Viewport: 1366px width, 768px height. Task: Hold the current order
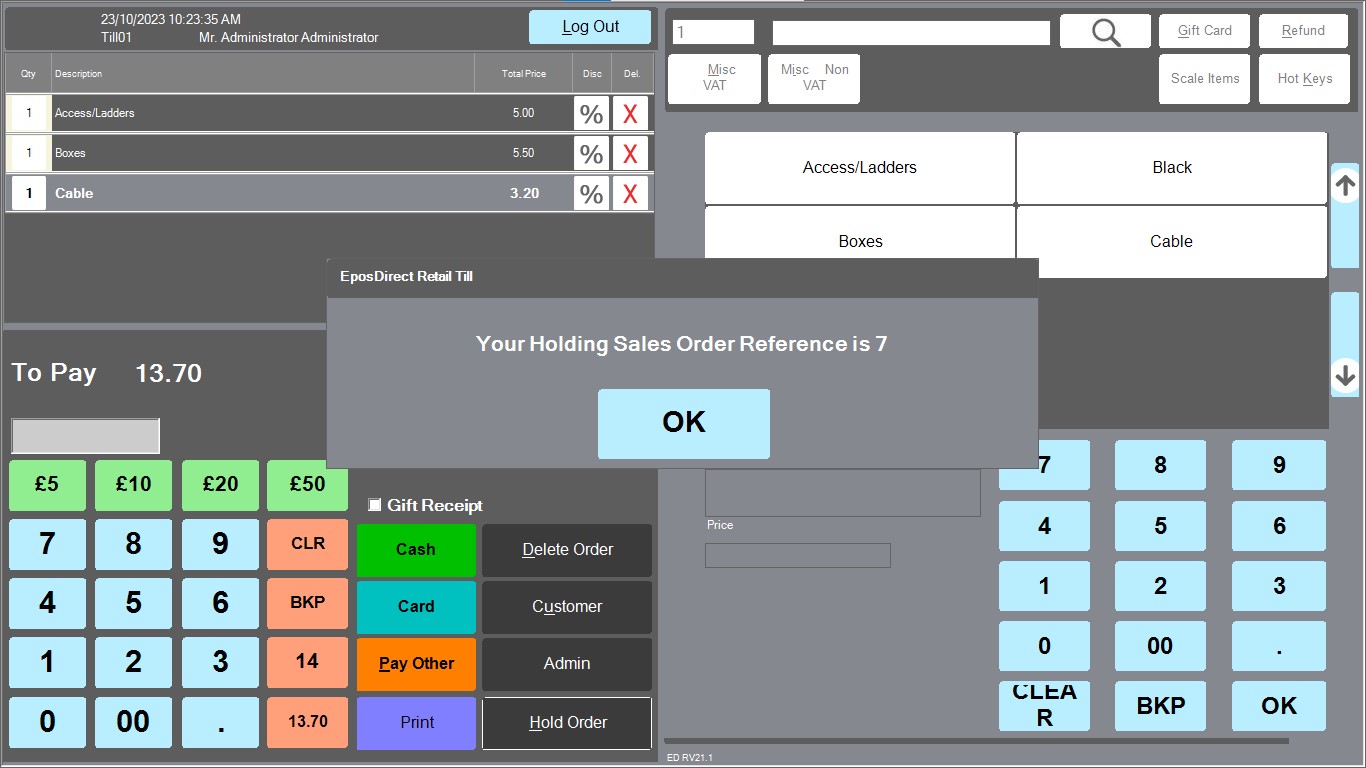(x=566, y=722)
